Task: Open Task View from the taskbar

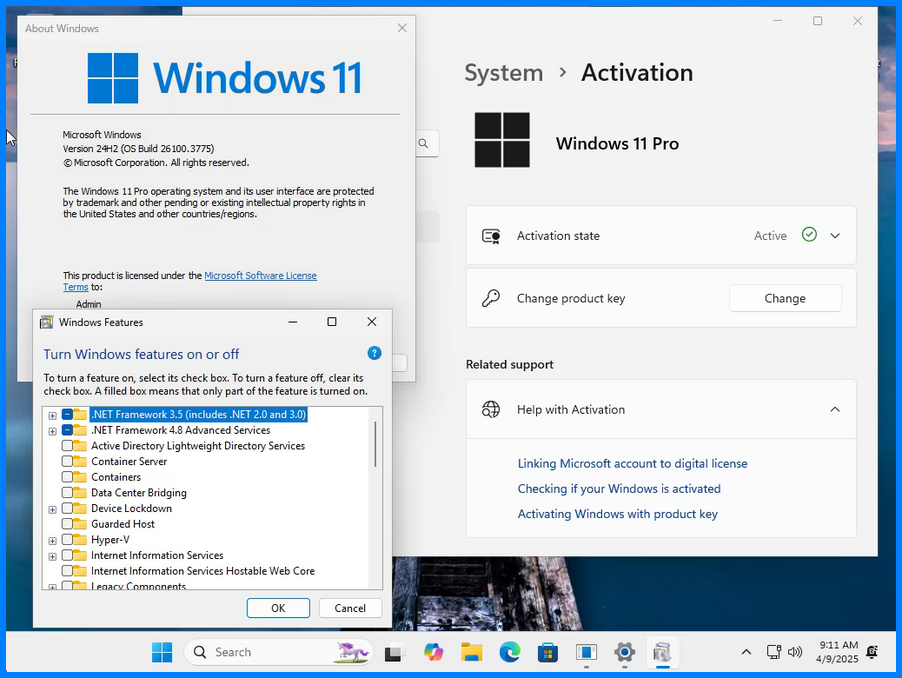Action: pyautogui.click(x=393, y=653)
